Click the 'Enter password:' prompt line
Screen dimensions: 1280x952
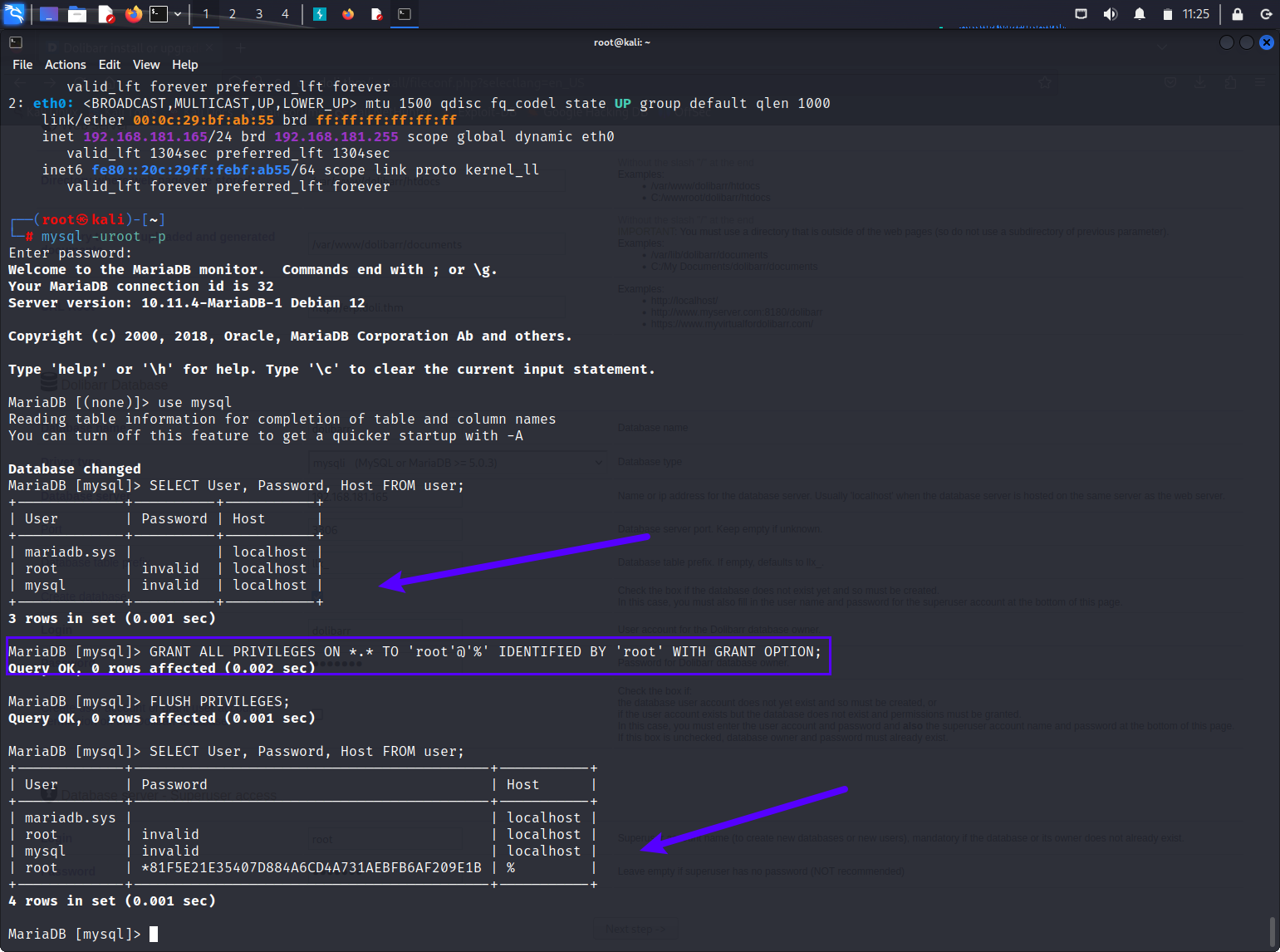[70, 253]
